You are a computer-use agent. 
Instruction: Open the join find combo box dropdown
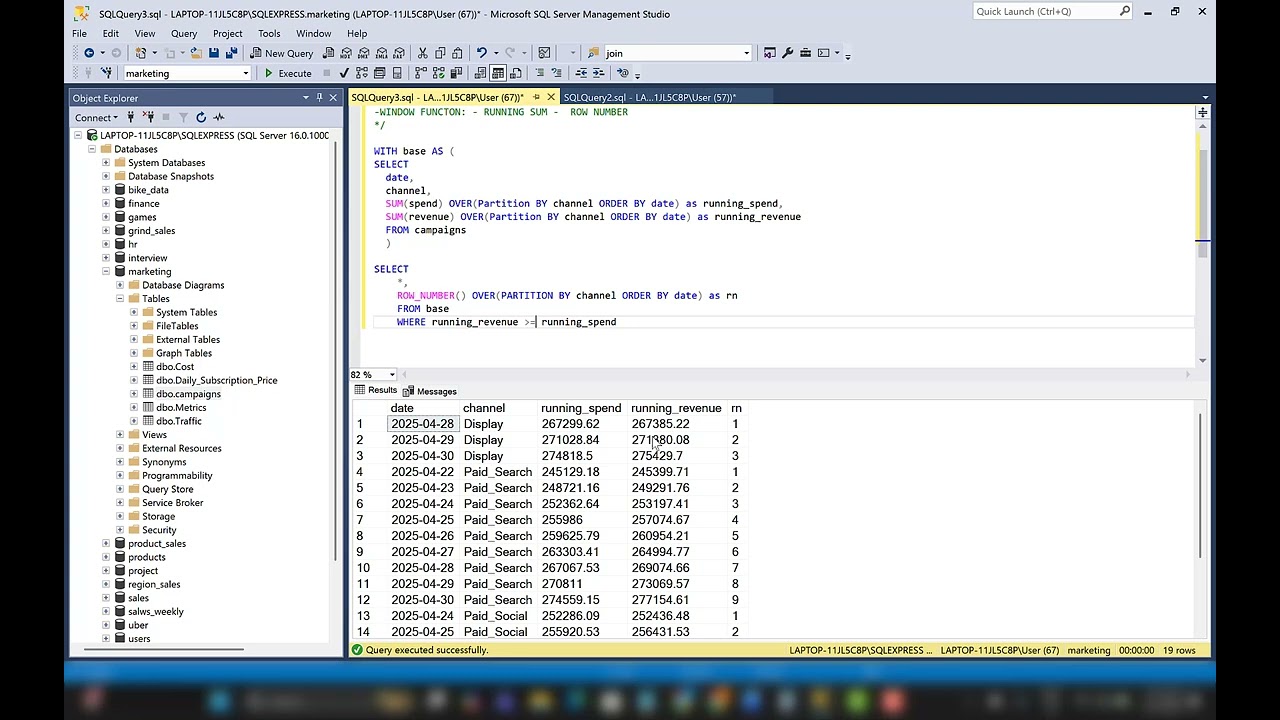tap(746, 53)
